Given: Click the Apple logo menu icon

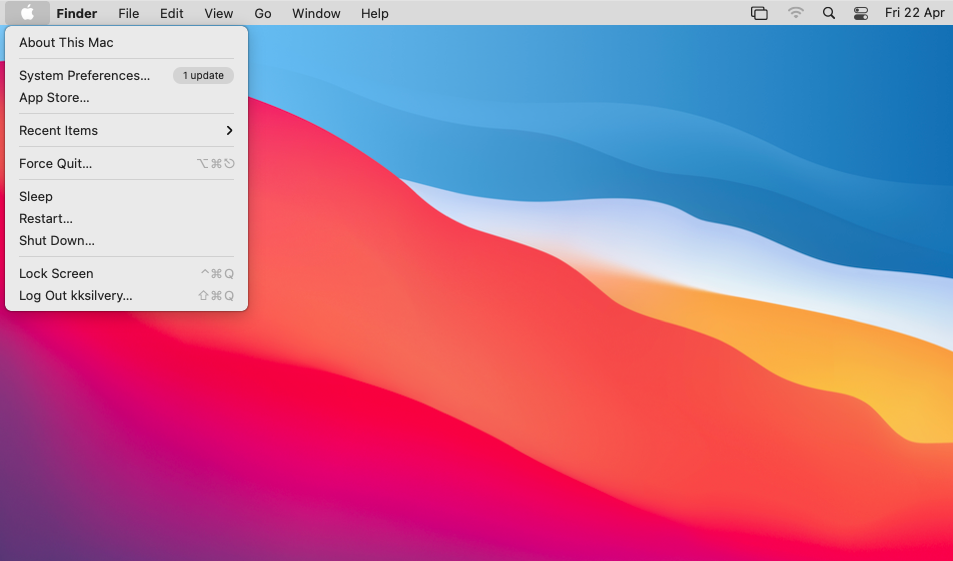Looking at the screenshot, I should (x=27, y=13).
